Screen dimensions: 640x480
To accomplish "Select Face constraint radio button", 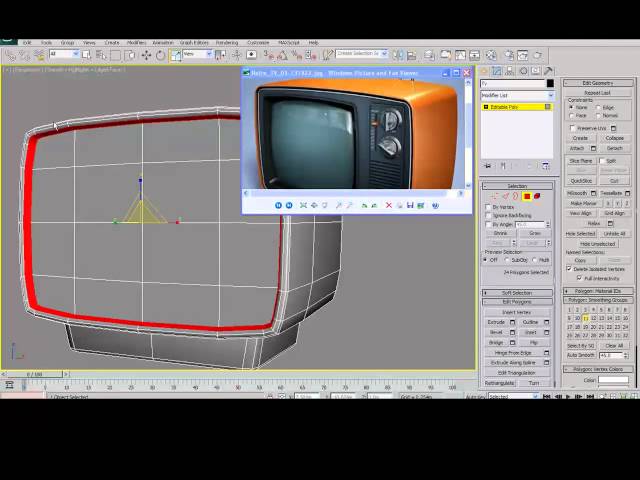I will pyautogui.click(x=571, y=116).
